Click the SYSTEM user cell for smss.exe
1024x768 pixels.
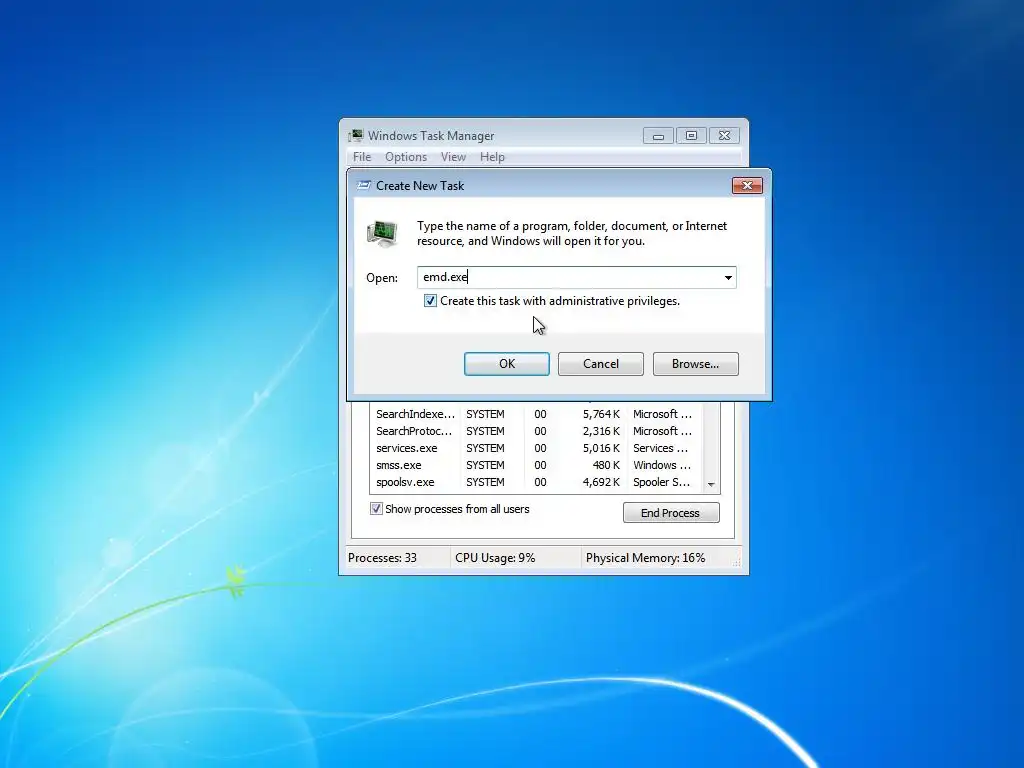point(485,465)
